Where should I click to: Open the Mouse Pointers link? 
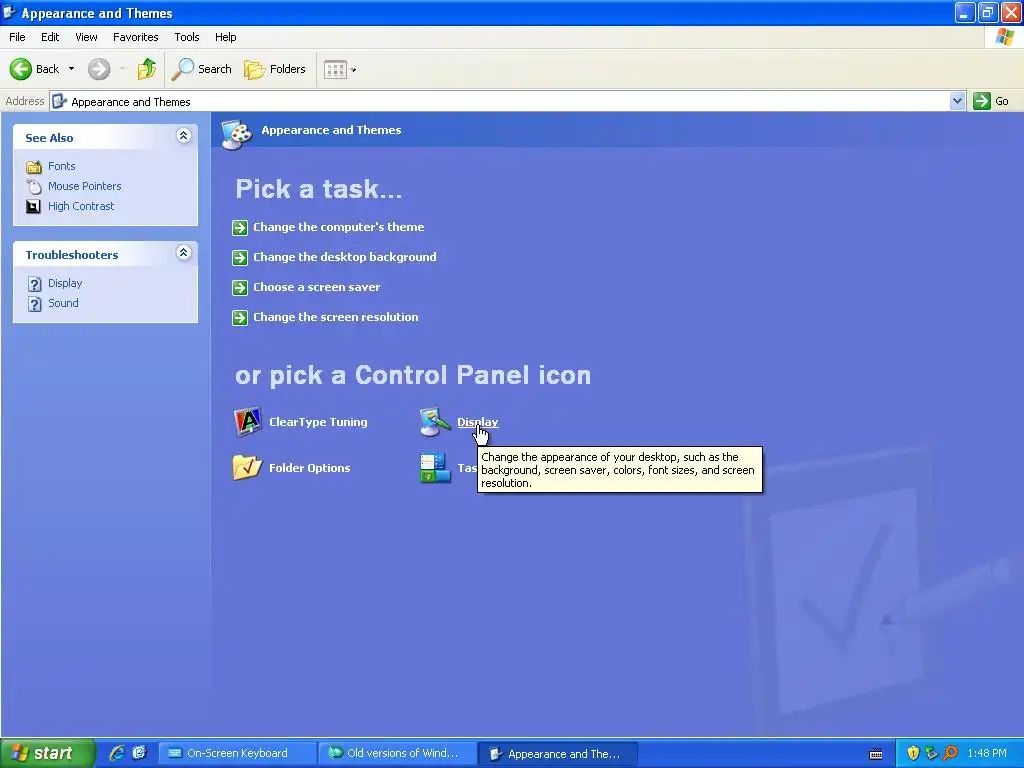tap(84, 186)
